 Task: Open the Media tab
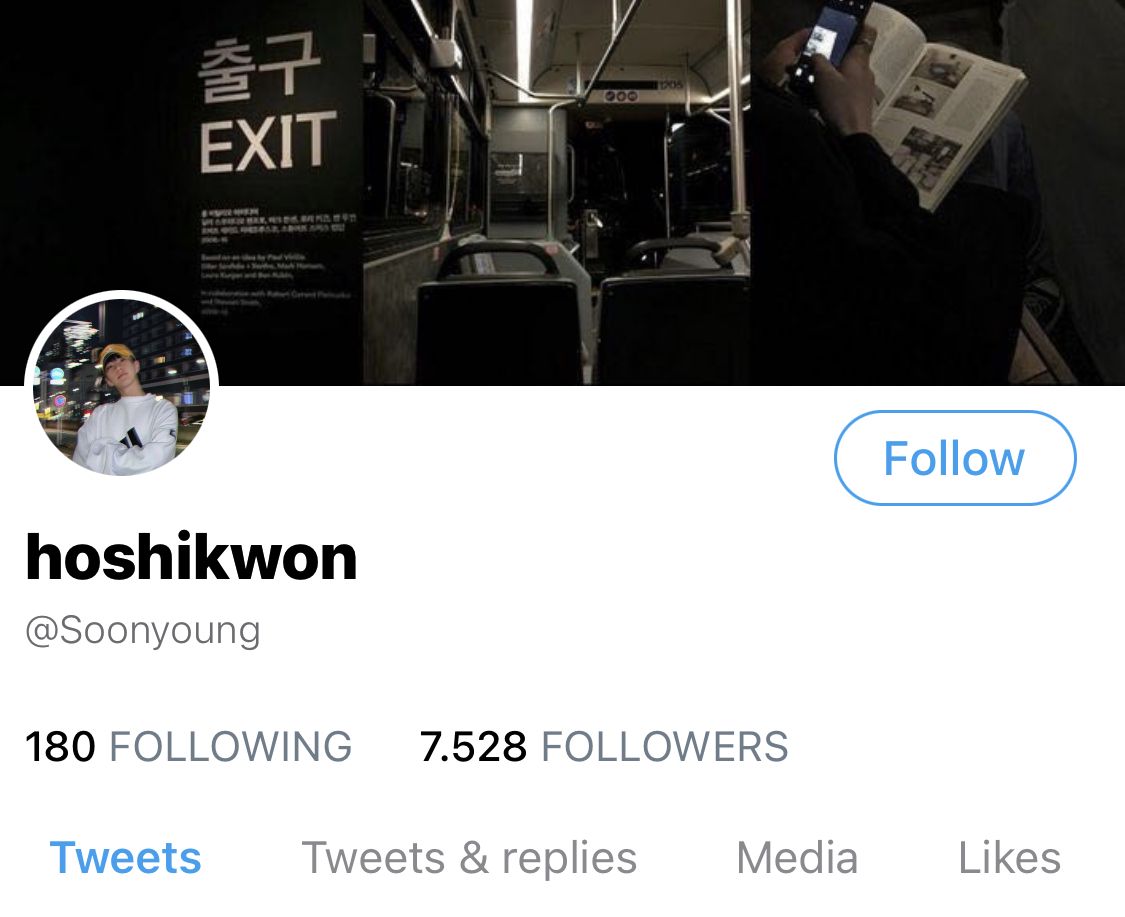pyautogui.click(x=797, y=857)
